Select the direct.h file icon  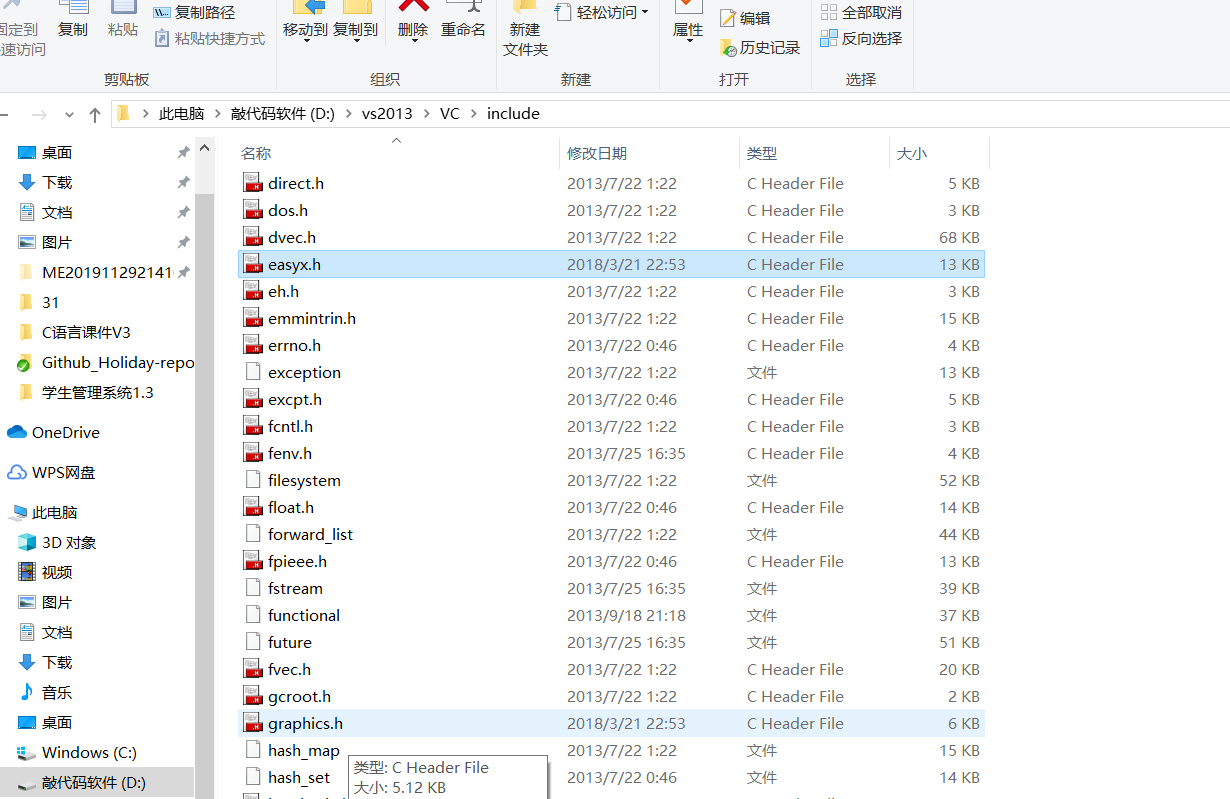point(253,183)
